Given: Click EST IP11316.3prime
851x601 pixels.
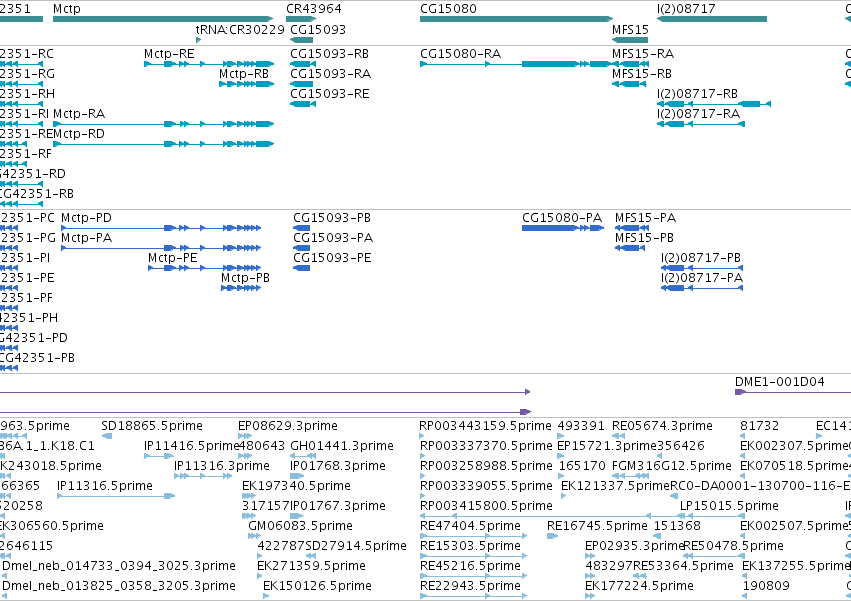Looking at the screenshot, I should (x=221, y=466).
